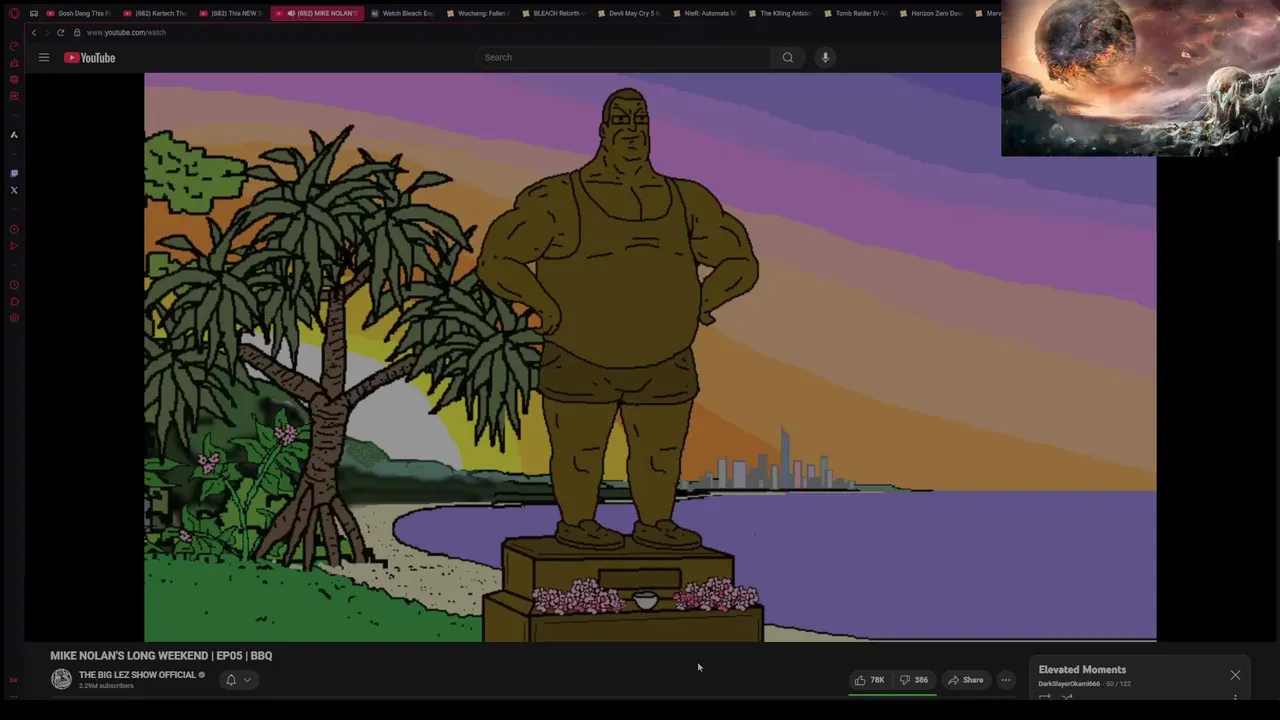Open the YouTube hamburger guide menu

tap(44, 57)
